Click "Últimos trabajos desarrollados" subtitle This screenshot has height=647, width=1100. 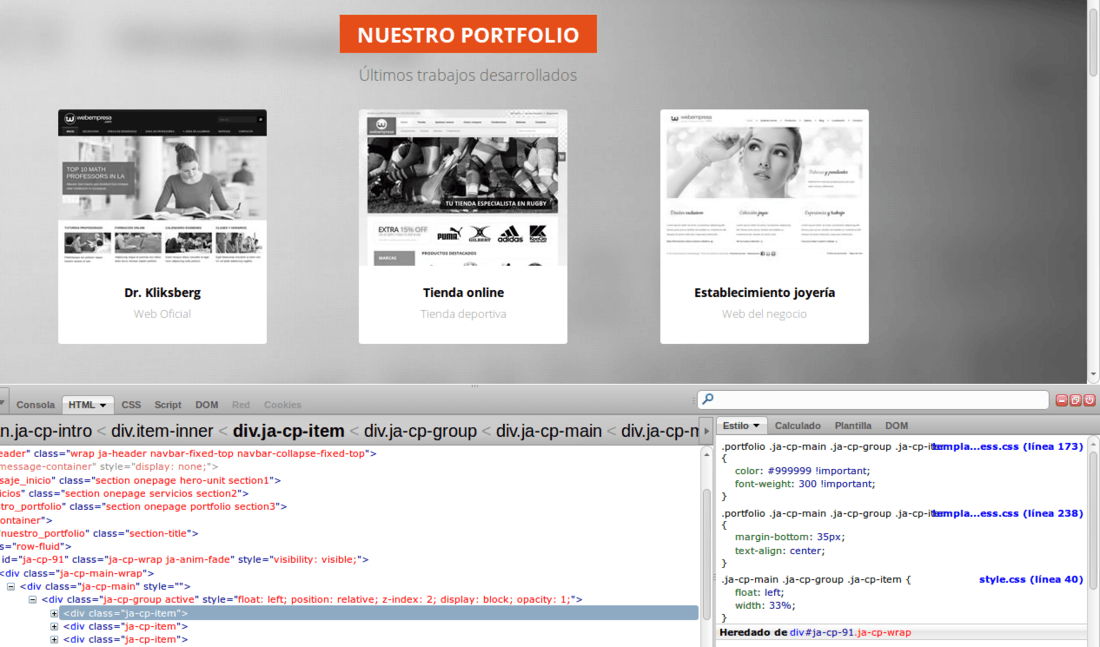[x=468, y=75]
